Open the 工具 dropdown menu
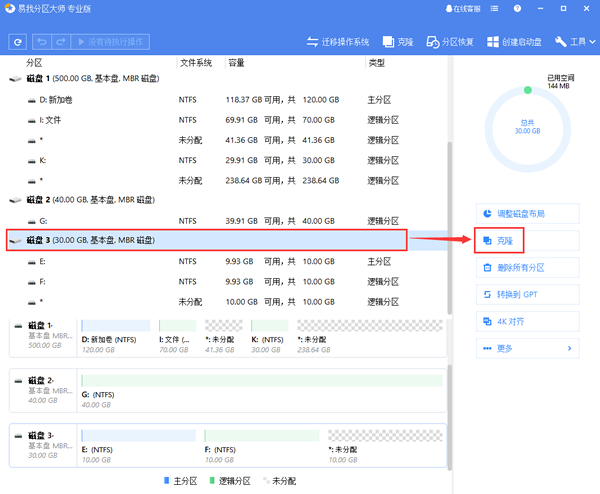This screenshot has height=494, width=600. click(x=576, y=42)
